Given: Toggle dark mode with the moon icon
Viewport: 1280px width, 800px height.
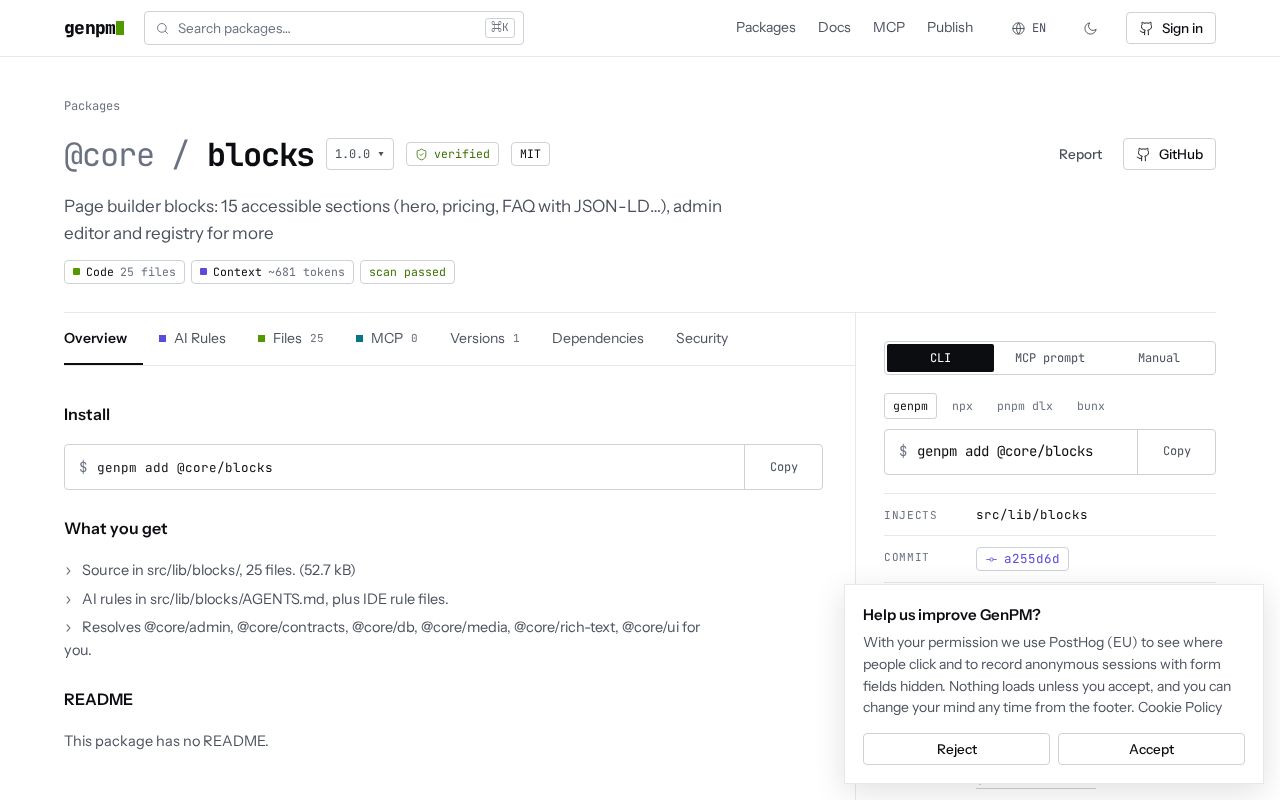Looking at the screenshot, I should click(x=1090, y=28).
